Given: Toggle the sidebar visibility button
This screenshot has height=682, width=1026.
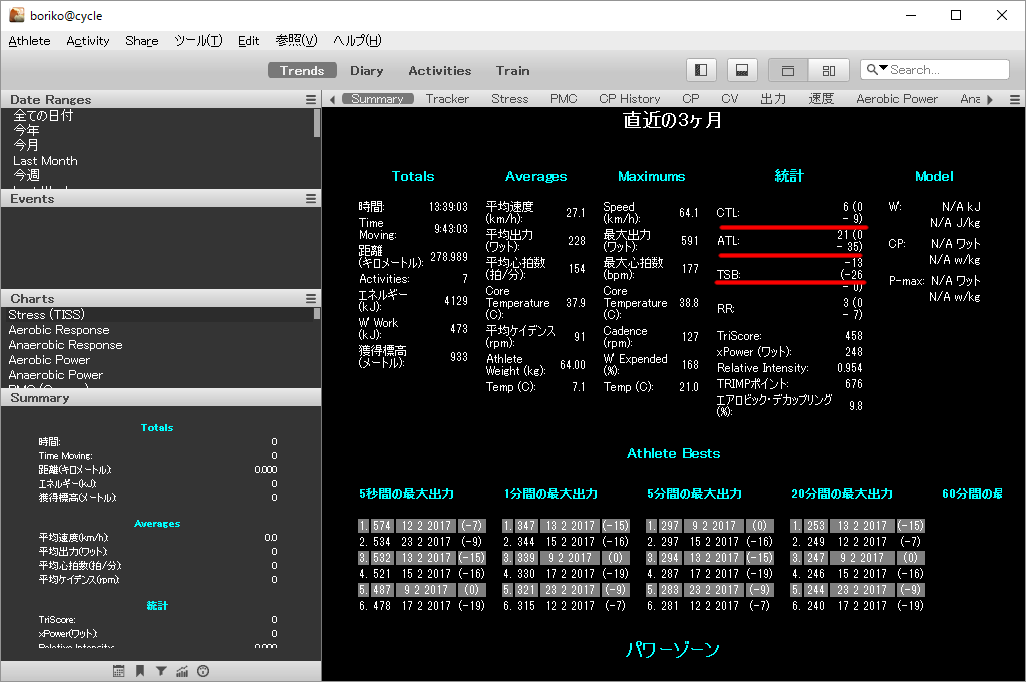Looking at the screenshot, I should click(701, 70).
